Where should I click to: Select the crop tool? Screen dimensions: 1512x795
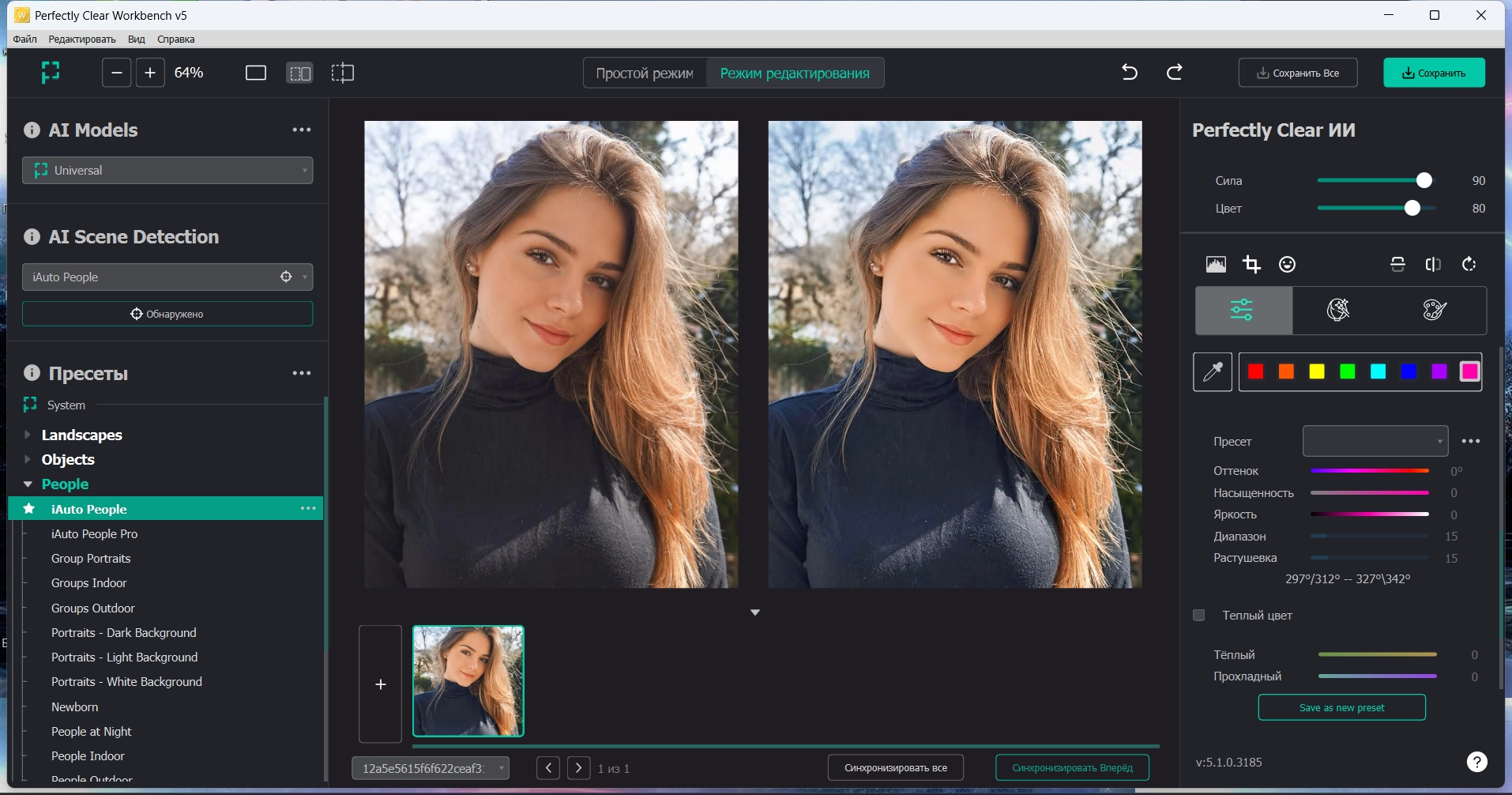pos(1251,264)
